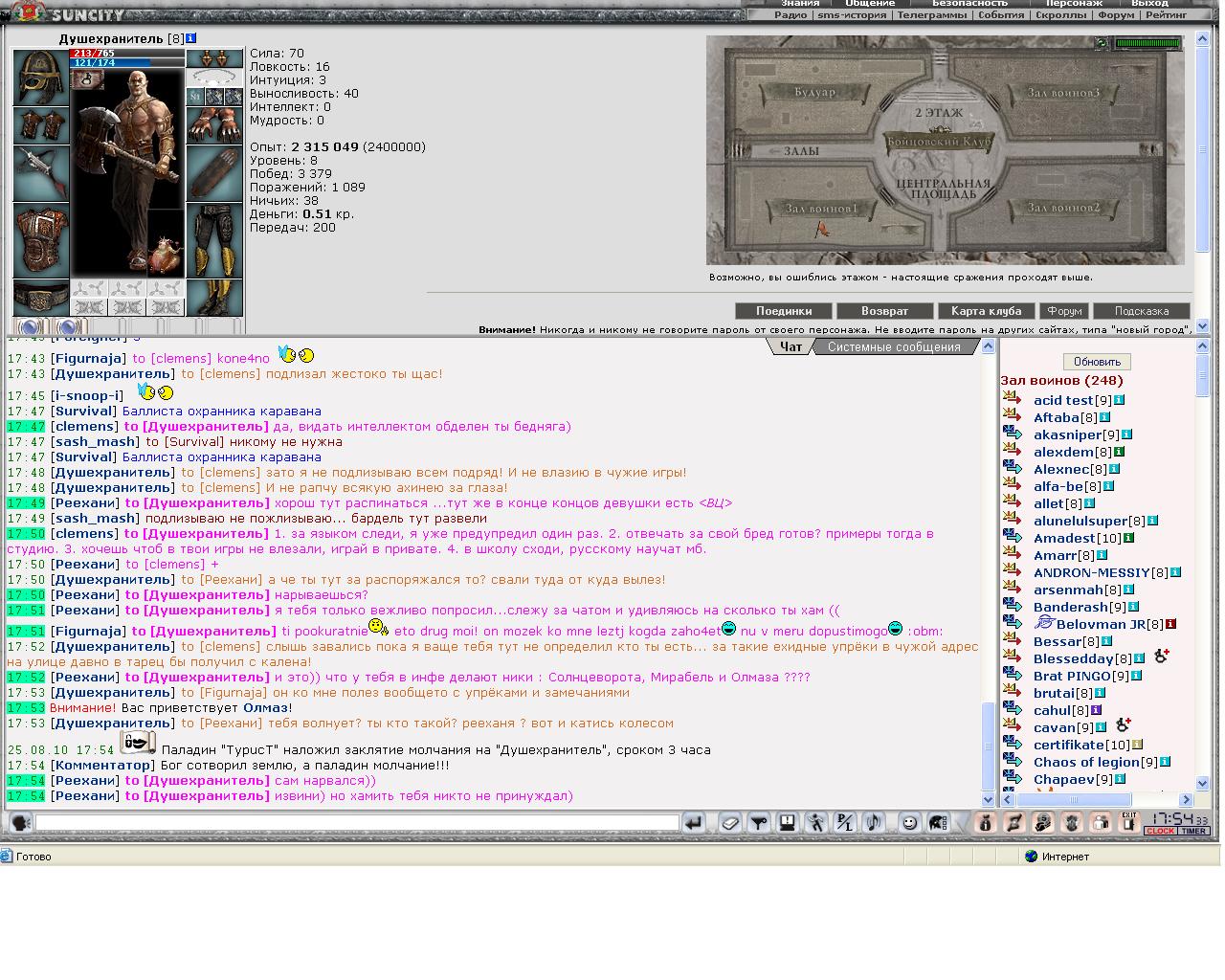Click the EXIT door icon

[1129, 822]
